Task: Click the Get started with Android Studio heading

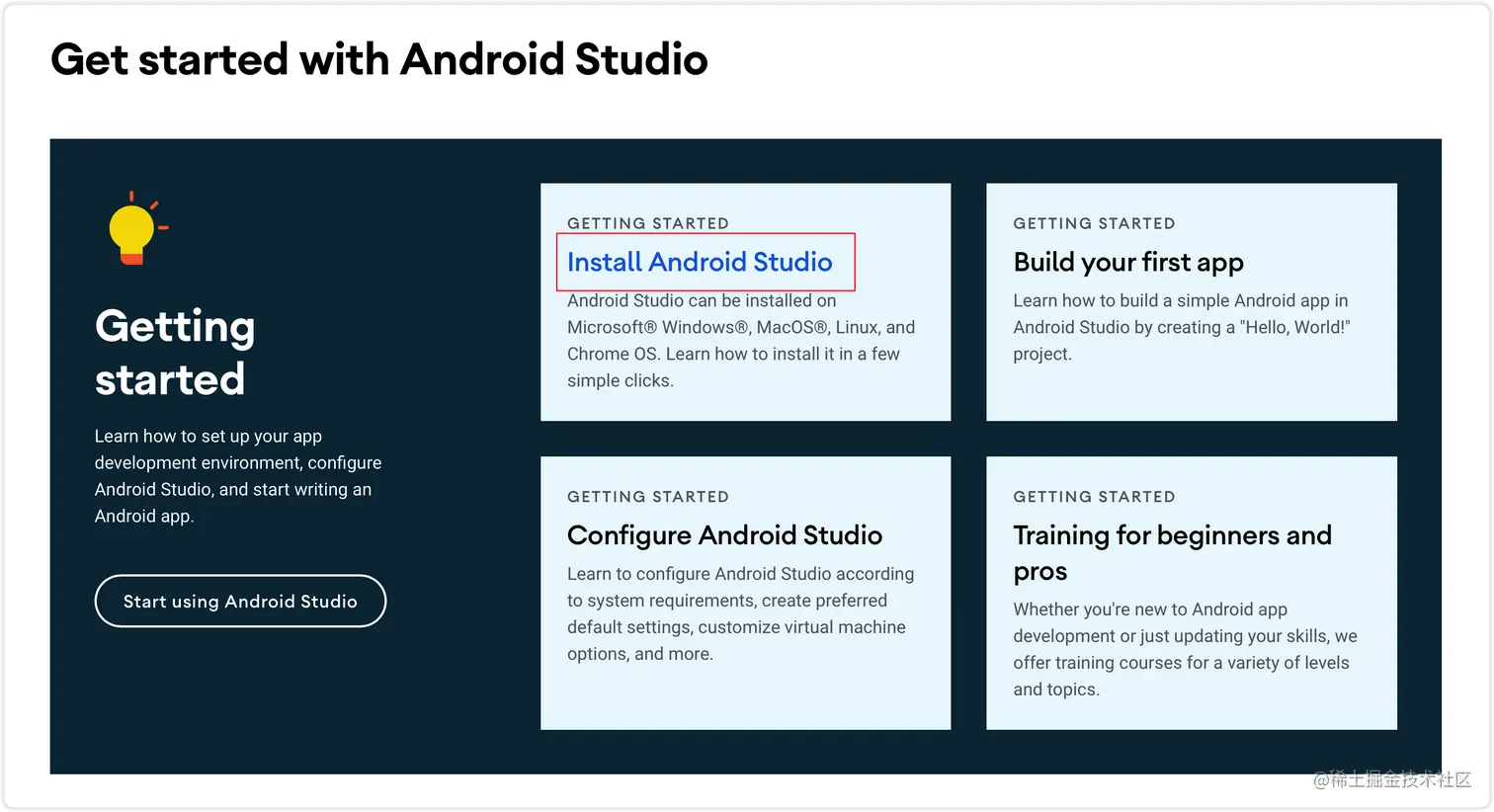Action: 379,59
